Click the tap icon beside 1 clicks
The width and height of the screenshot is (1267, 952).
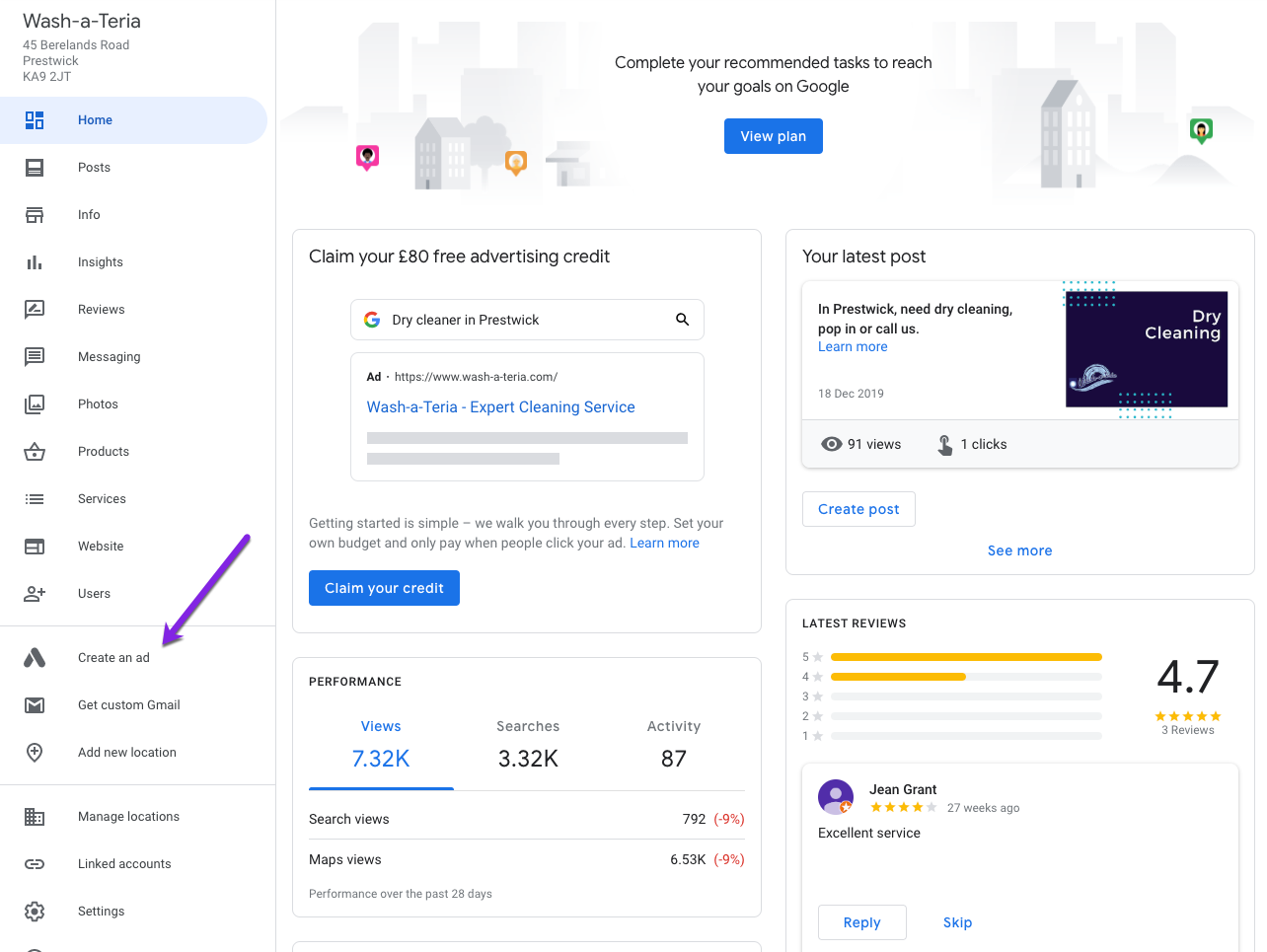point(945,445)
